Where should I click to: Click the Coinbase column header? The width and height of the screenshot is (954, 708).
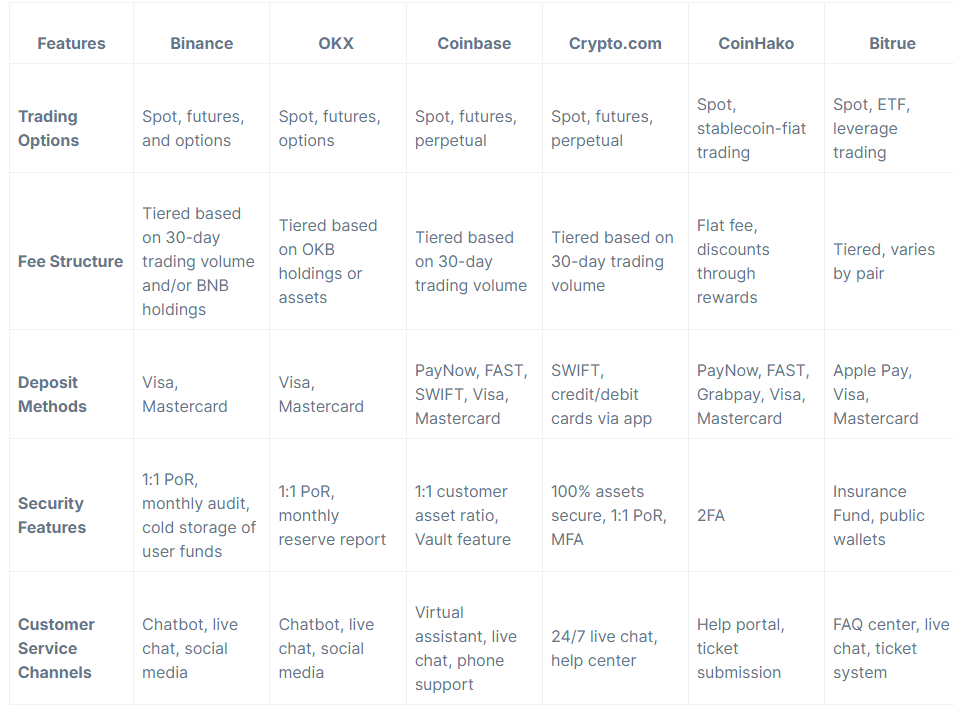point(474,44)
